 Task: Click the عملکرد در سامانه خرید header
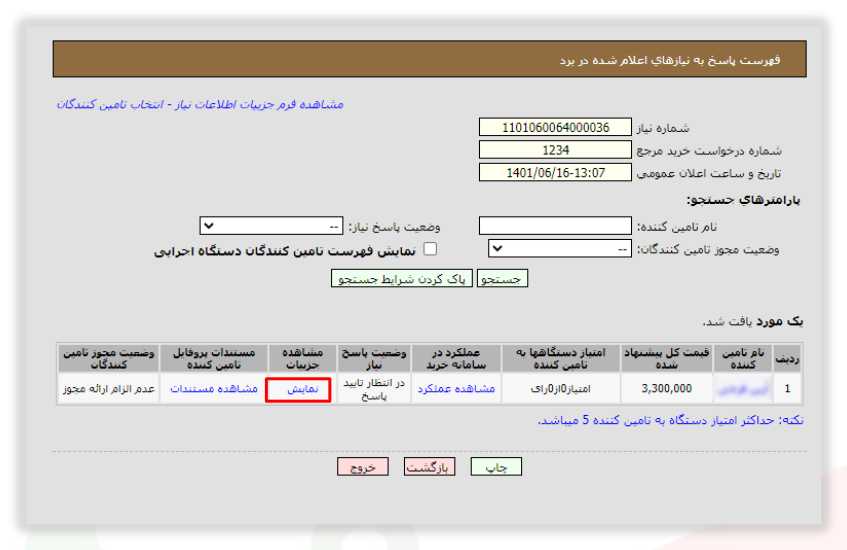(x=456, y=359)
